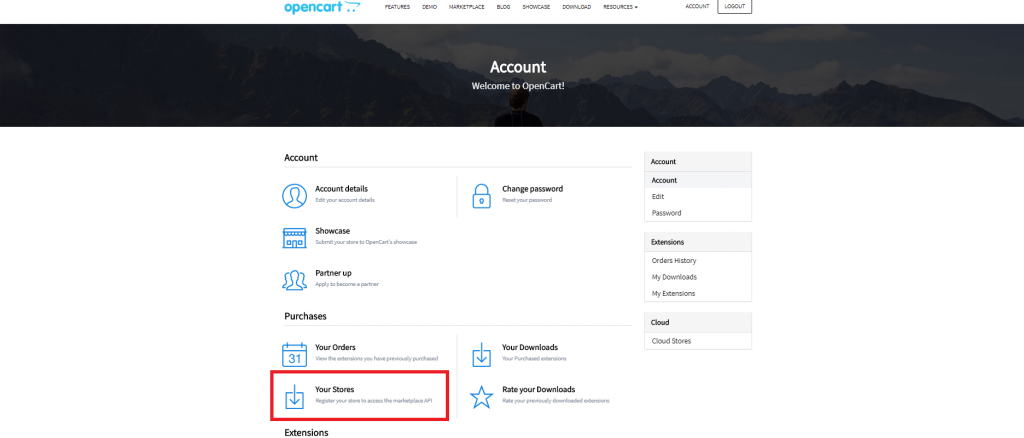The width and height of the screenshot is (1024, 438).
Task: Select My Extensions in the sidebar
Action: coord(697,294)
